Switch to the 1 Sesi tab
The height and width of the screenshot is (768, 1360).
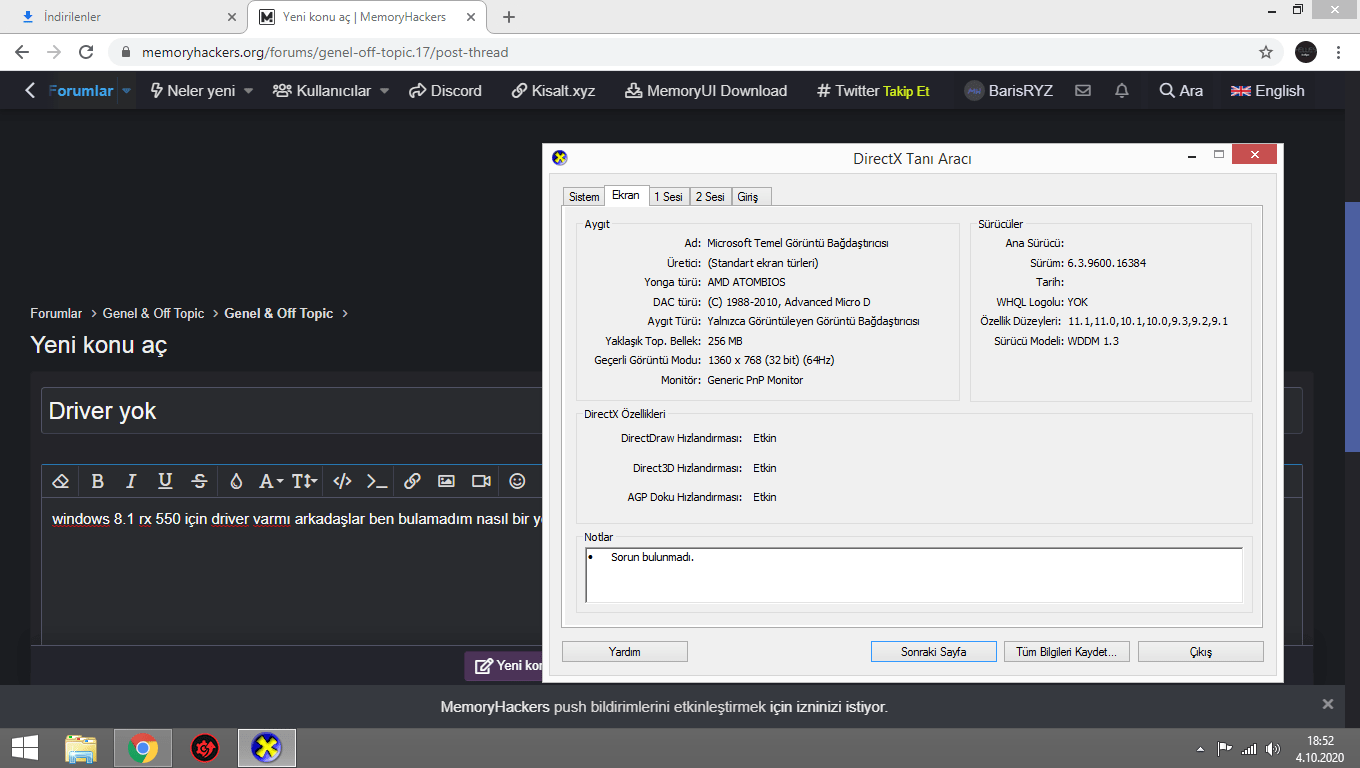(668, 197)
